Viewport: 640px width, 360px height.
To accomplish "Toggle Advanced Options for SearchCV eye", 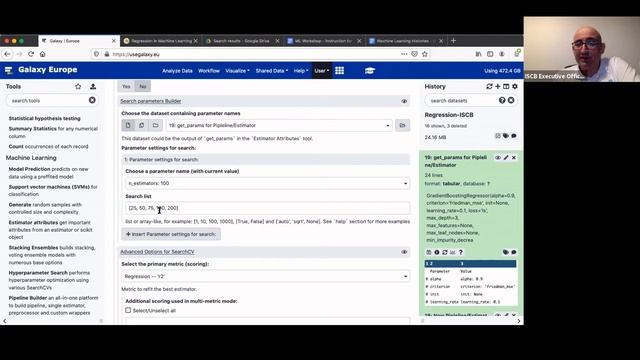I will [404, 252].
